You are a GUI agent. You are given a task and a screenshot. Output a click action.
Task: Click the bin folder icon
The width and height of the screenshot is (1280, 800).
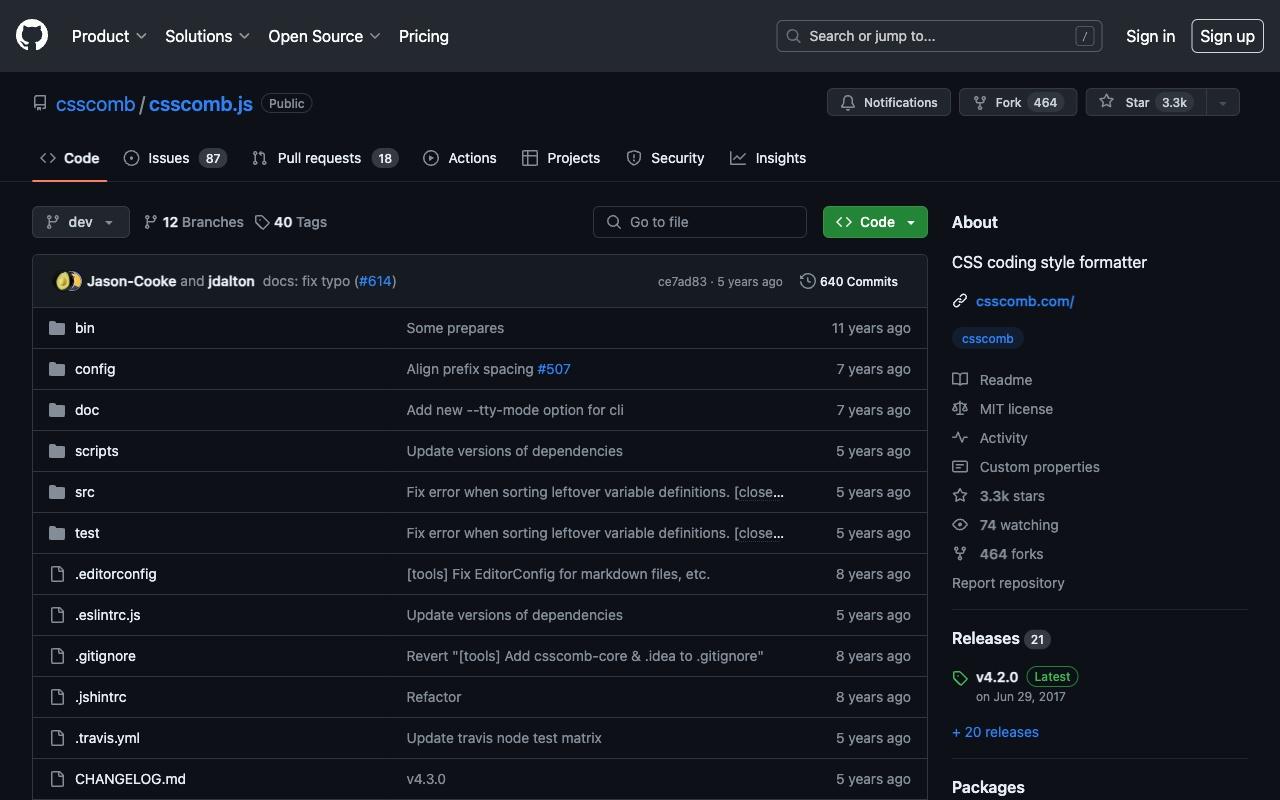(x=57, y=328)
